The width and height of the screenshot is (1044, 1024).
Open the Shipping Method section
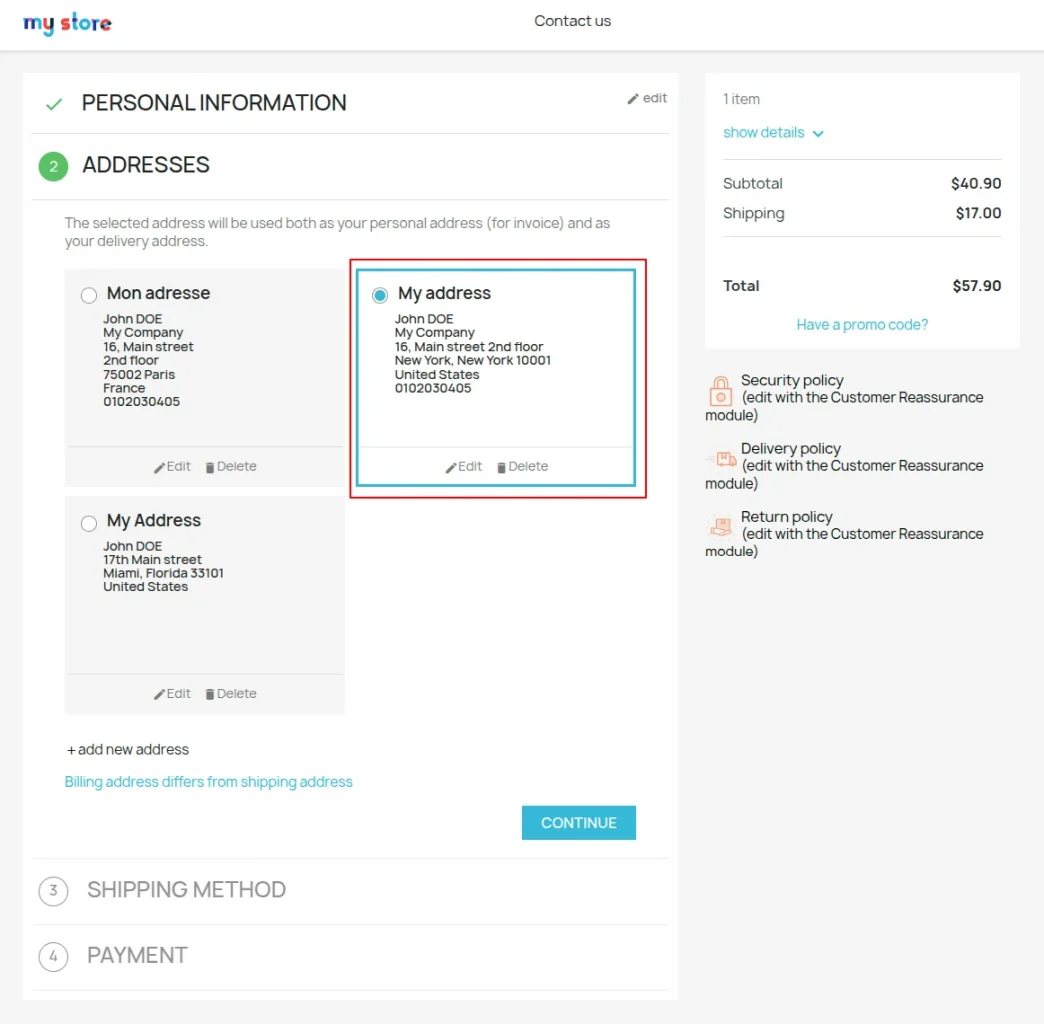coord(186,890)
